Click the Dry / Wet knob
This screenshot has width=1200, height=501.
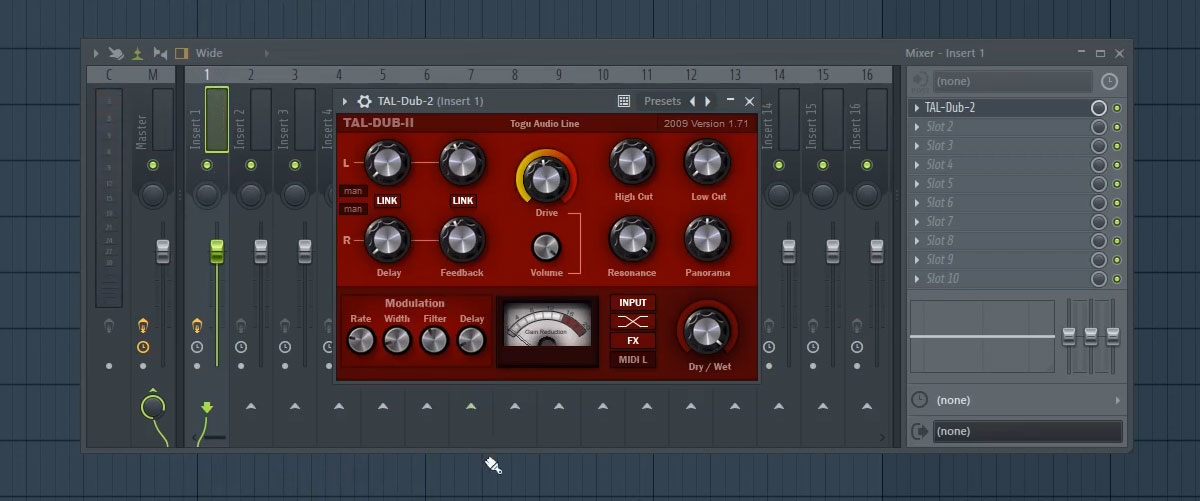(707, 332)
